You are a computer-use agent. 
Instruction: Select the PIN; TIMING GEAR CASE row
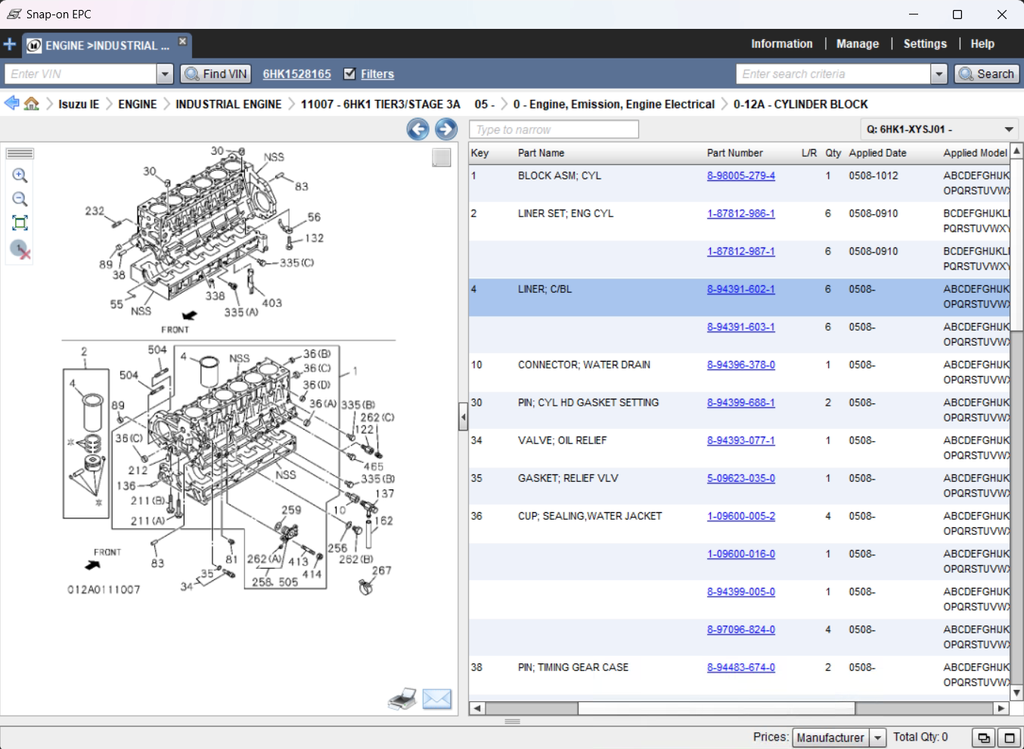coord(739,676)
